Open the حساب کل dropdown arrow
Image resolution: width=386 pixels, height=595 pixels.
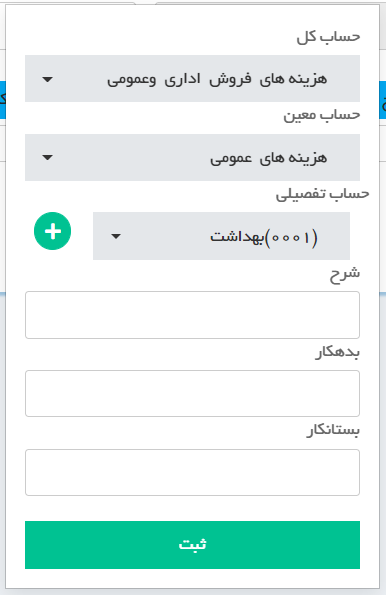[x=47, y=79]
